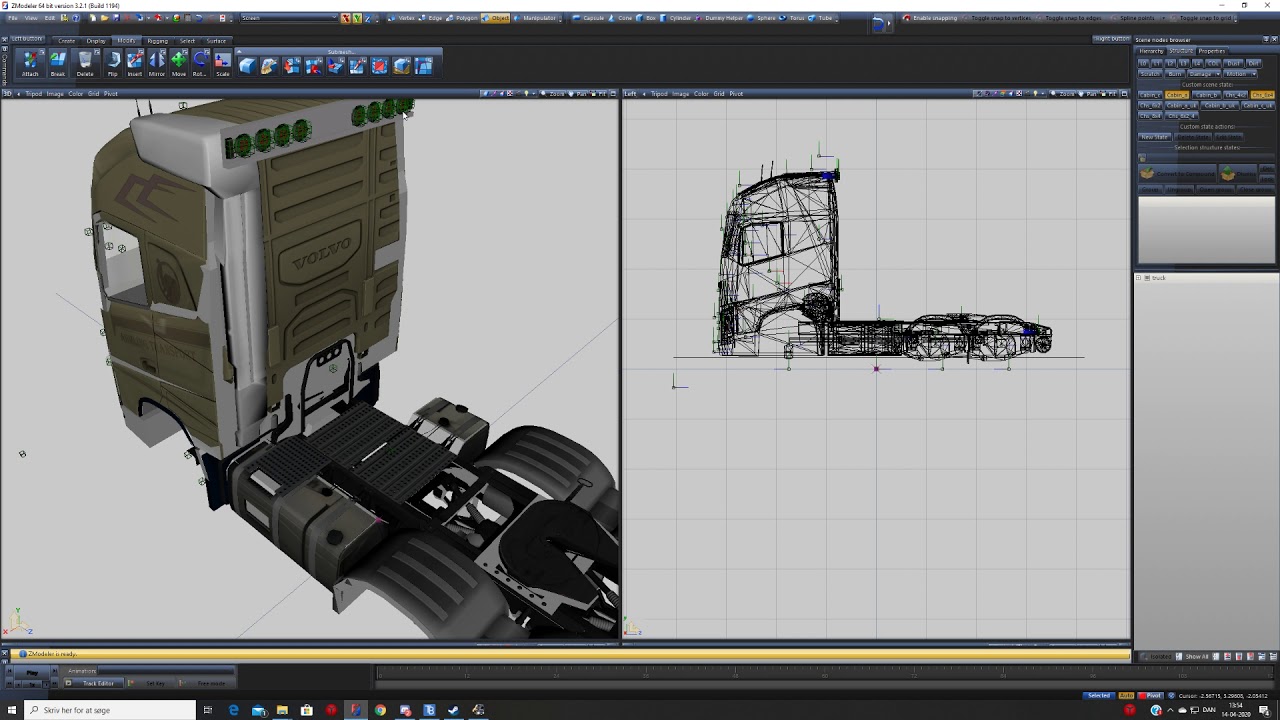Viewport: 1280px width, 720px height.
Task: Switch to the Create tab
Action: [x=67, y=41]
